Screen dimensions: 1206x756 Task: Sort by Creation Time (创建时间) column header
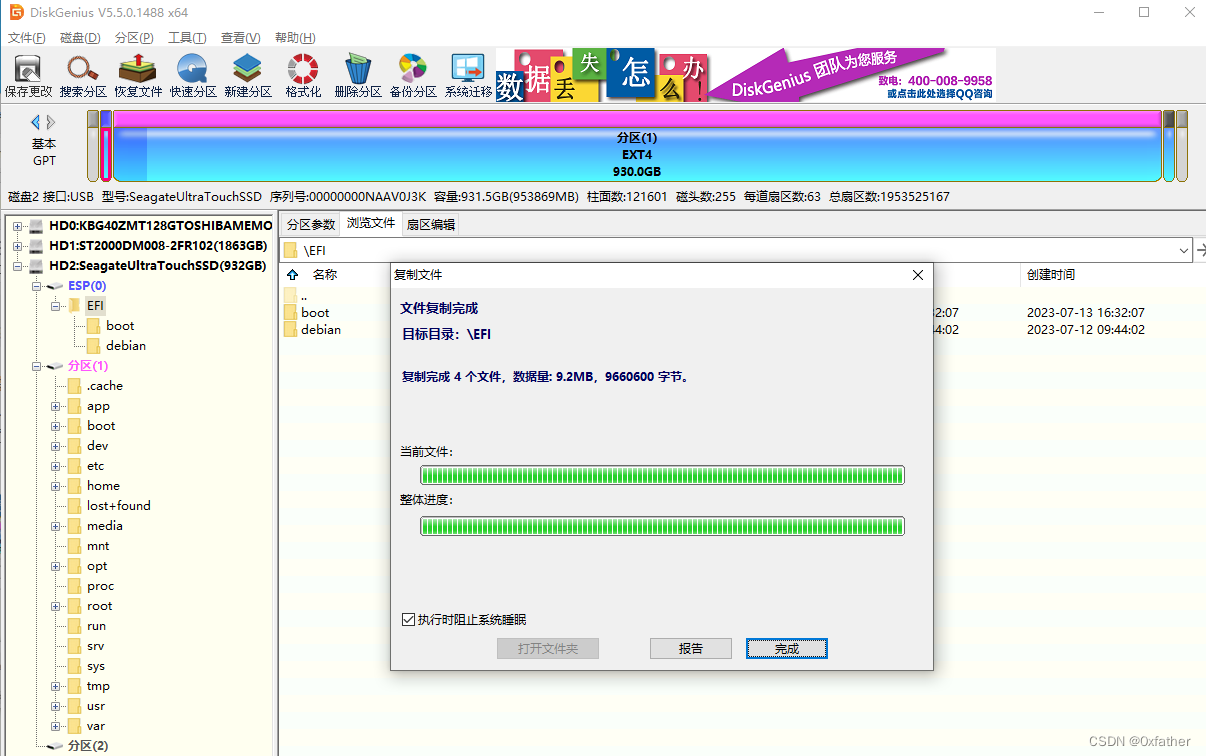(x=1051, y=274)
